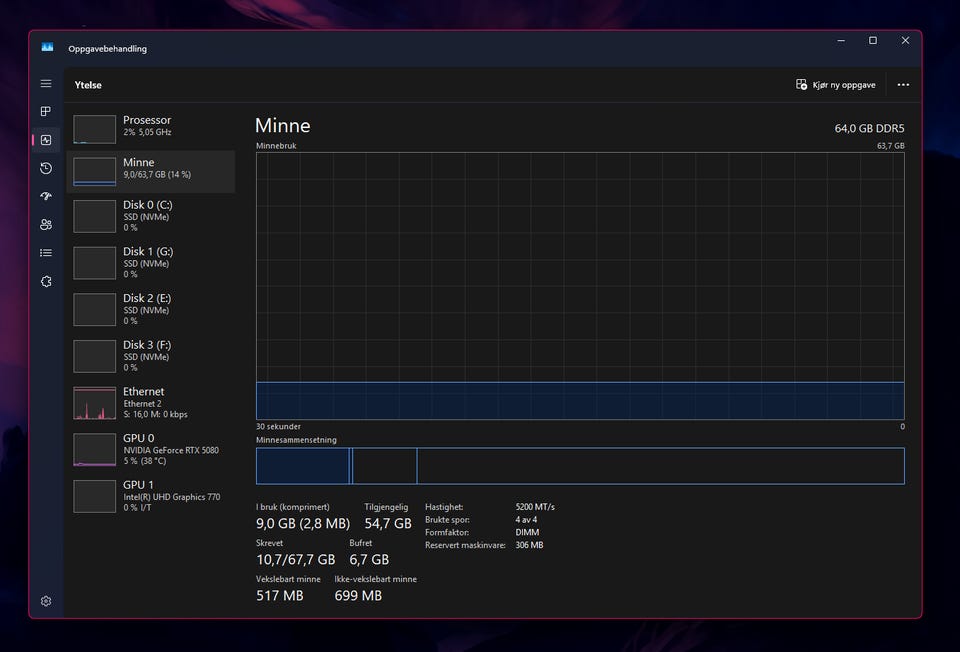Select the Minne performance item
This screenshot has width=960, height=652.
pos(151,171)
